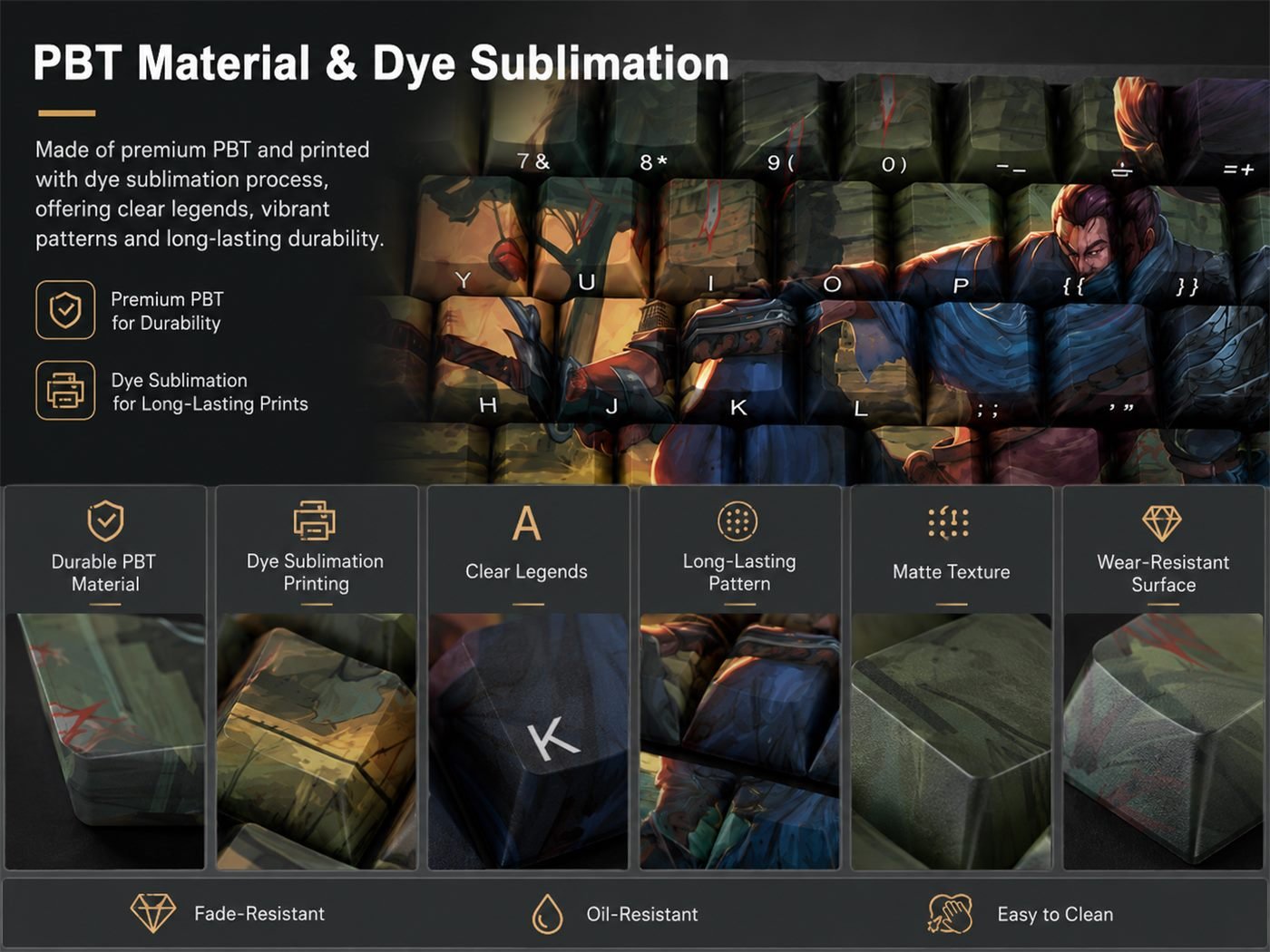Click the Wear-Resistant Surface diamond icon
This screenshot has width=1270, height=952.
click(x=1162, y=523)
